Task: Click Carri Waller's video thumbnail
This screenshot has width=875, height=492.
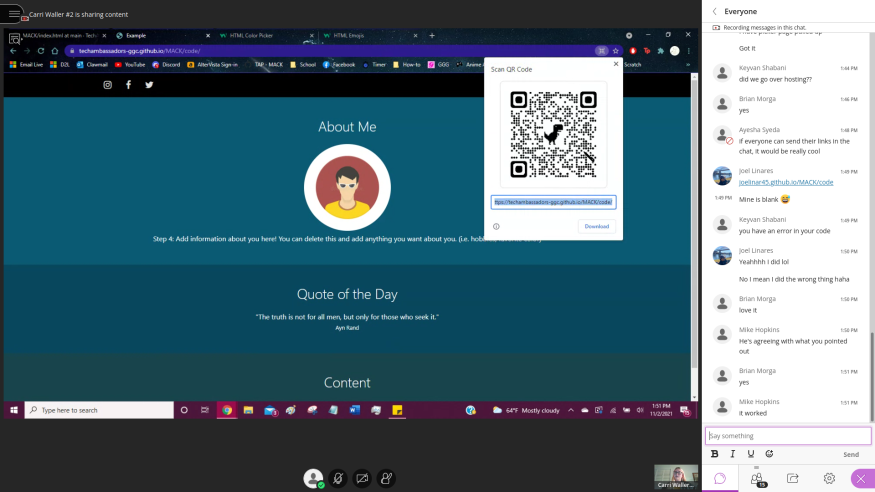Action: (676, 477)
